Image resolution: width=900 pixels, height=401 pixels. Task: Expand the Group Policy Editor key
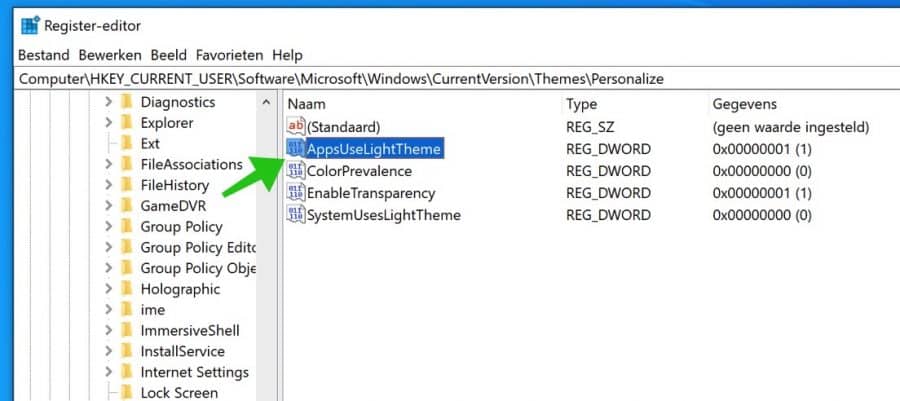[x=108, y=247]
